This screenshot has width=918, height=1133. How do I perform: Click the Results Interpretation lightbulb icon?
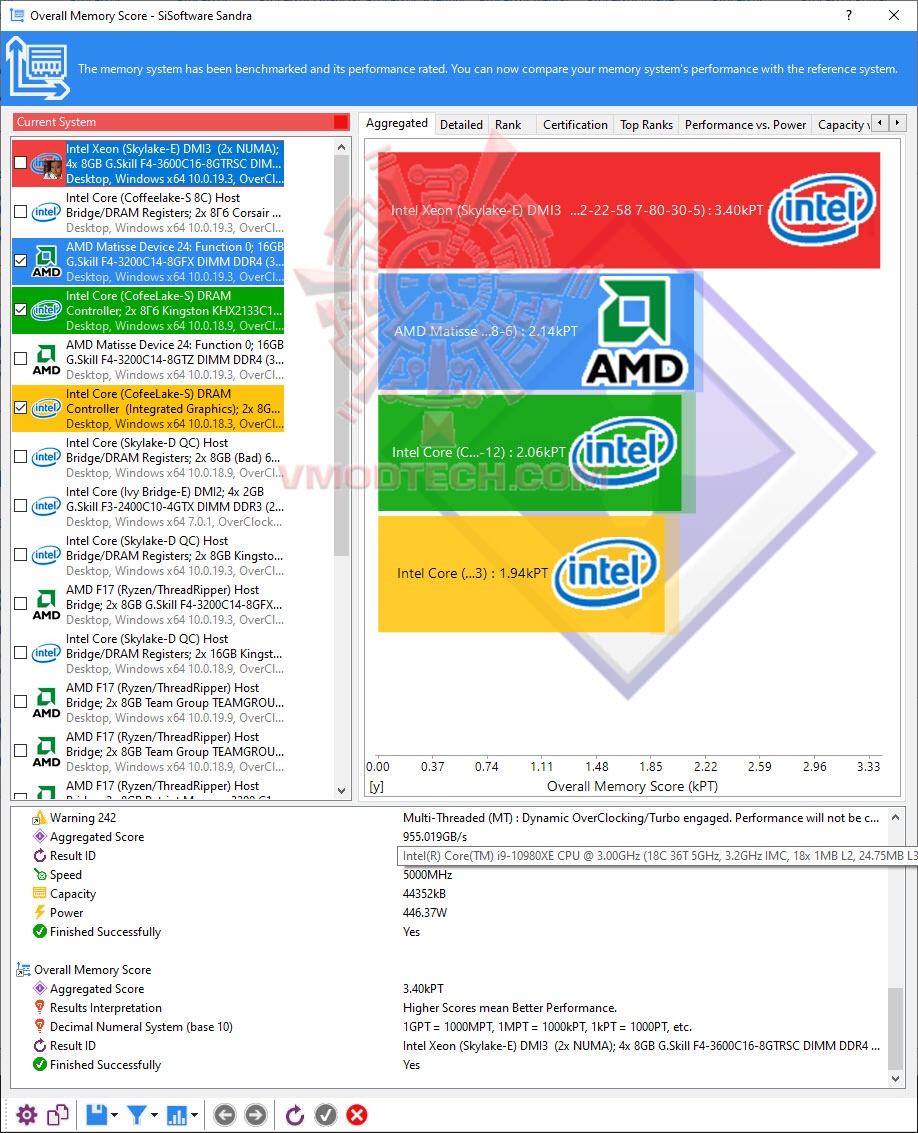(x=40, y=1007)
